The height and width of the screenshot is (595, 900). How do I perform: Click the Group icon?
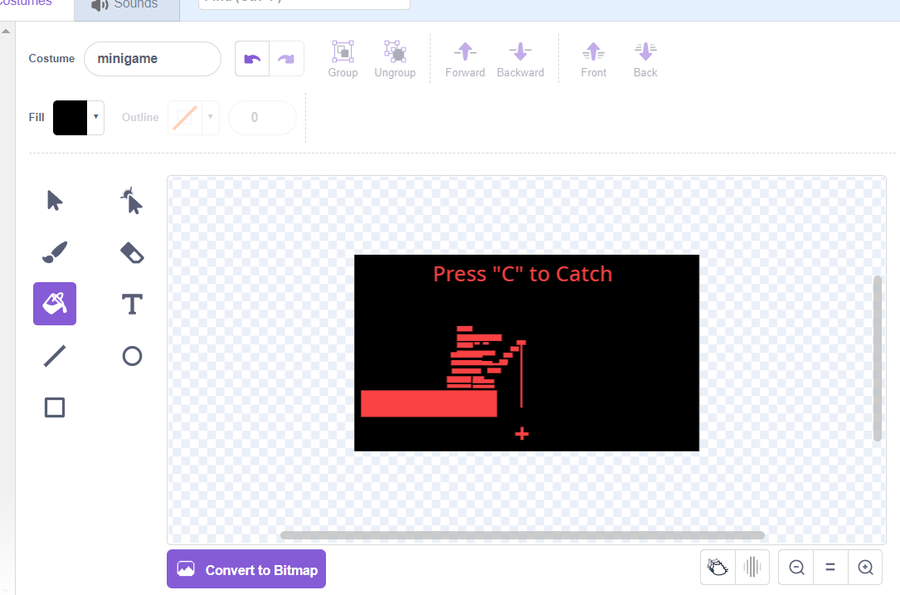point(343,59)
